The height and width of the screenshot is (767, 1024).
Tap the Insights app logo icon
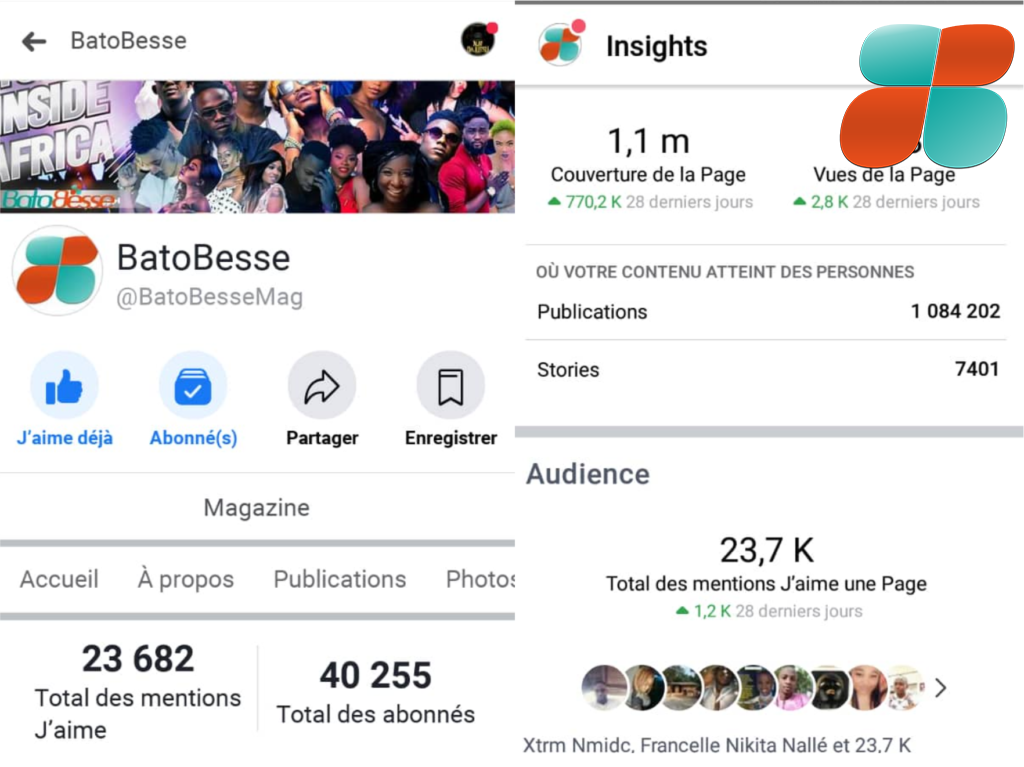coord(560,45)
